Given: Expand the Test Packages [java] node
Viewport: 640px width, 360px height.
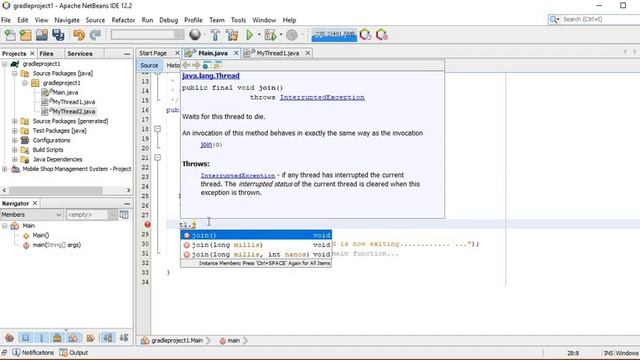Looking at the screenshot, I should 14,131.
